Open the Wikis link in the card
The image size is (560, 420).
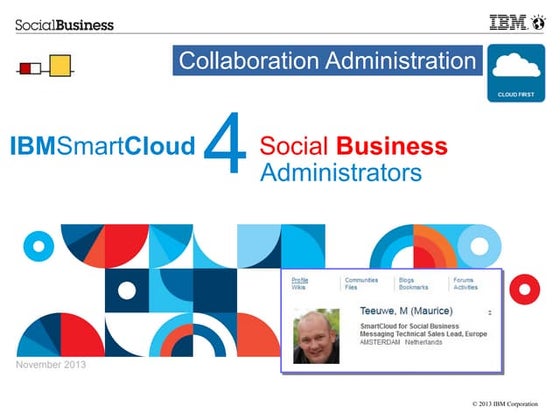click(299, 287)
